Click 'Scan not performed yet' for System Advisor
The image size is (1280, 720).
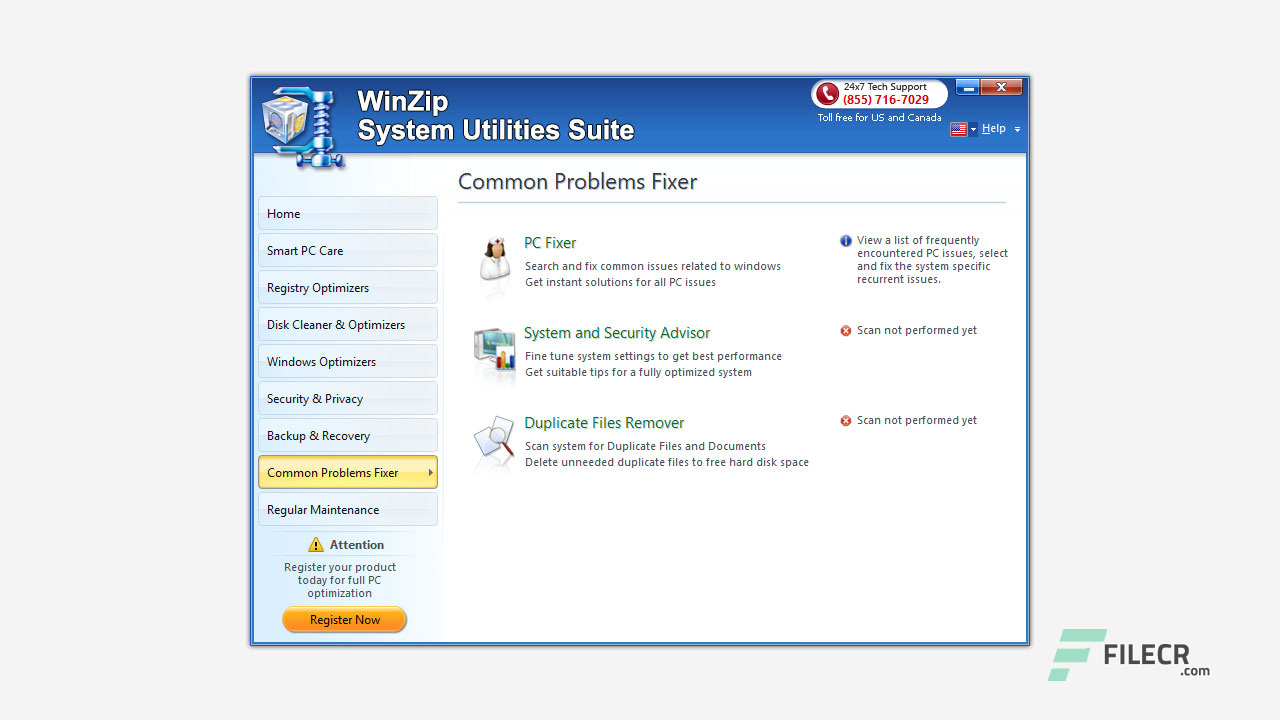click(x=917, y=331)
